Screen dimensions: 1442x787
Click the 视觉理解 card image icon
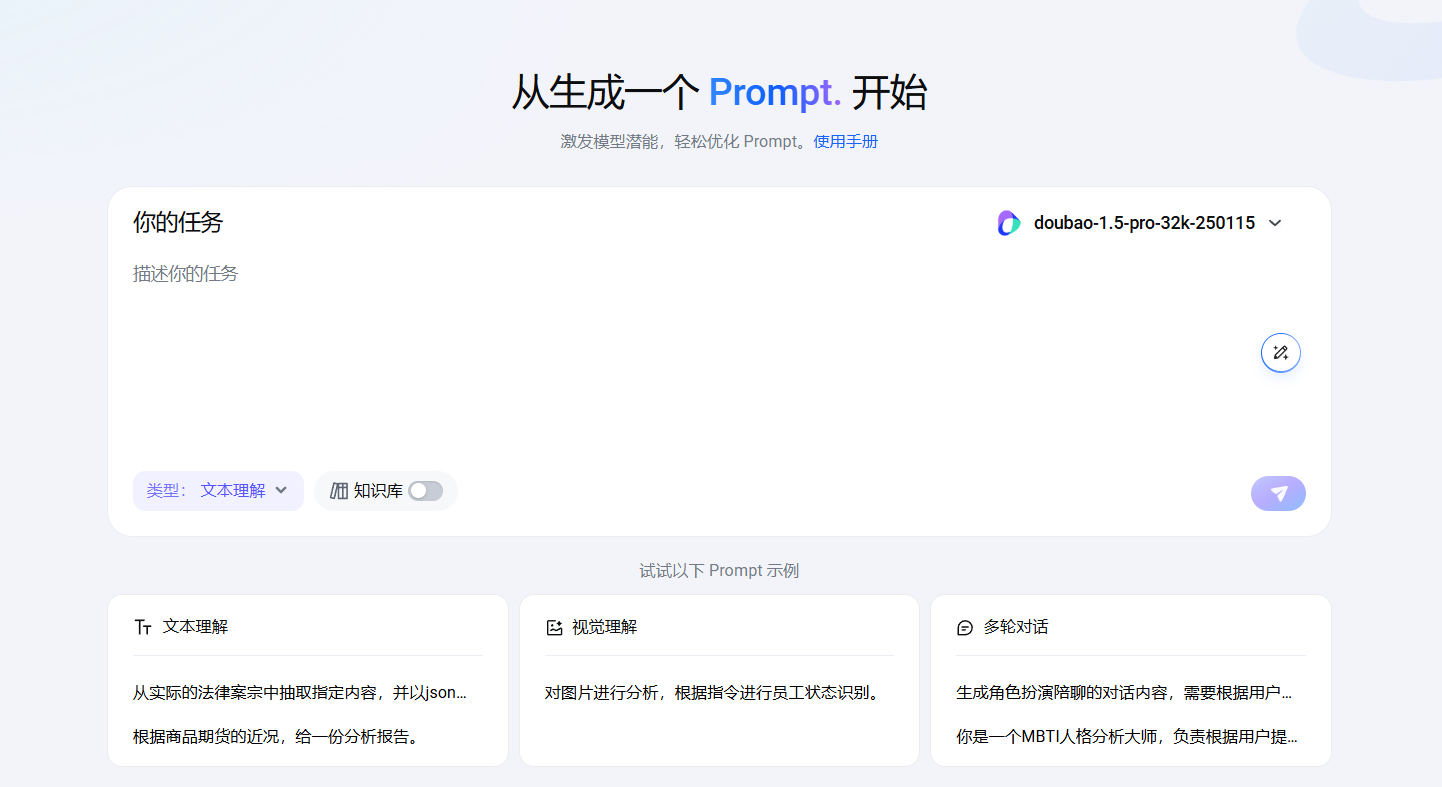(554, 628)
